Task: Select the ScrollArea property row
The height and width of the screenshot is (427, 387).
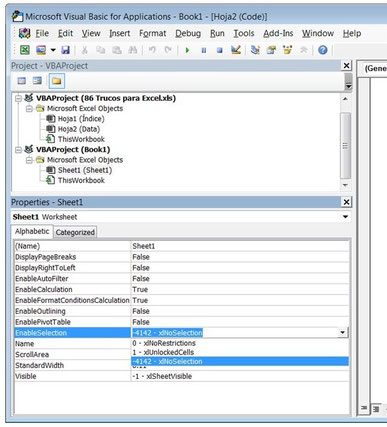Action: click(x=72, y=354)
